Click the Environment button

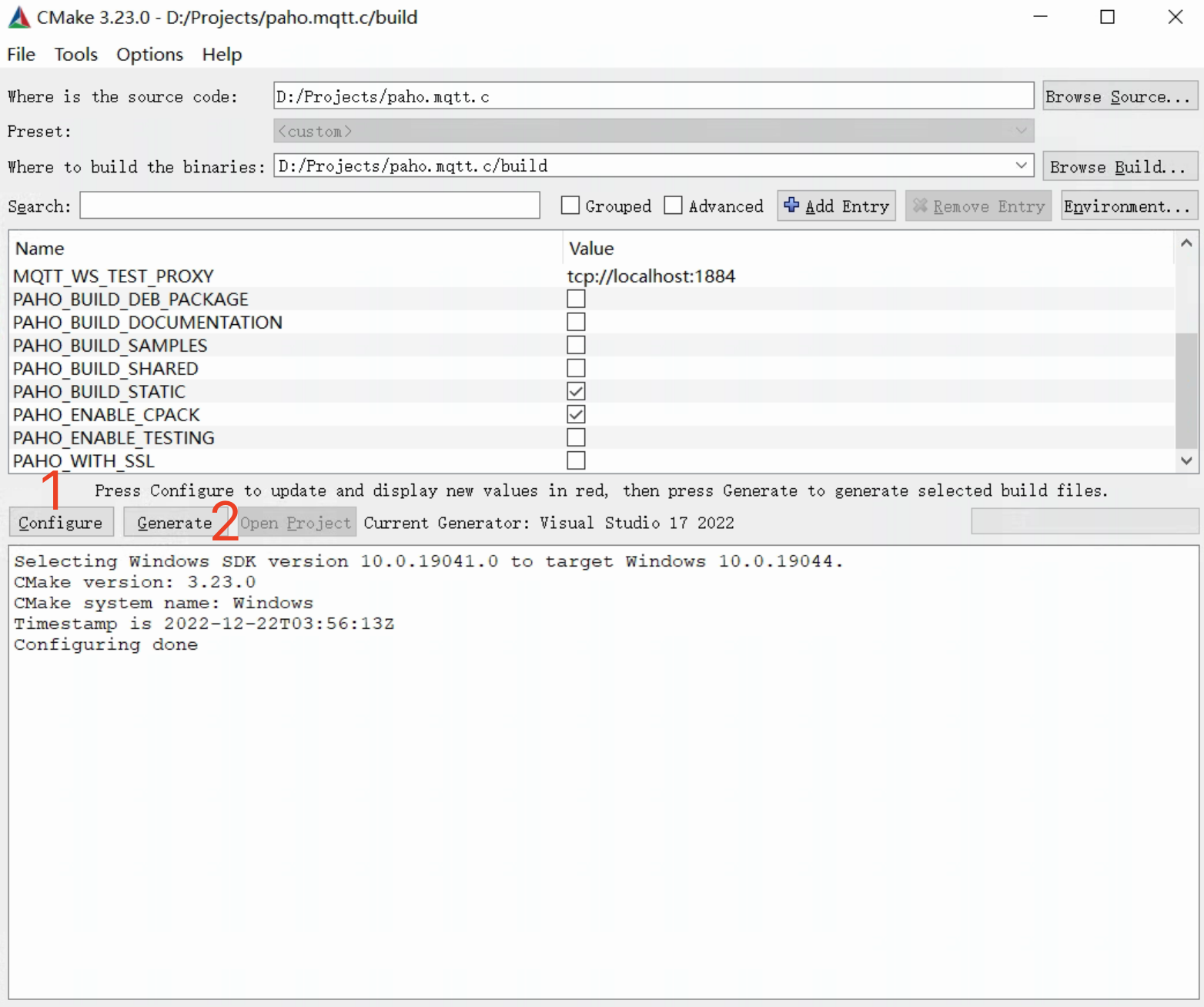coord(1129,206)
